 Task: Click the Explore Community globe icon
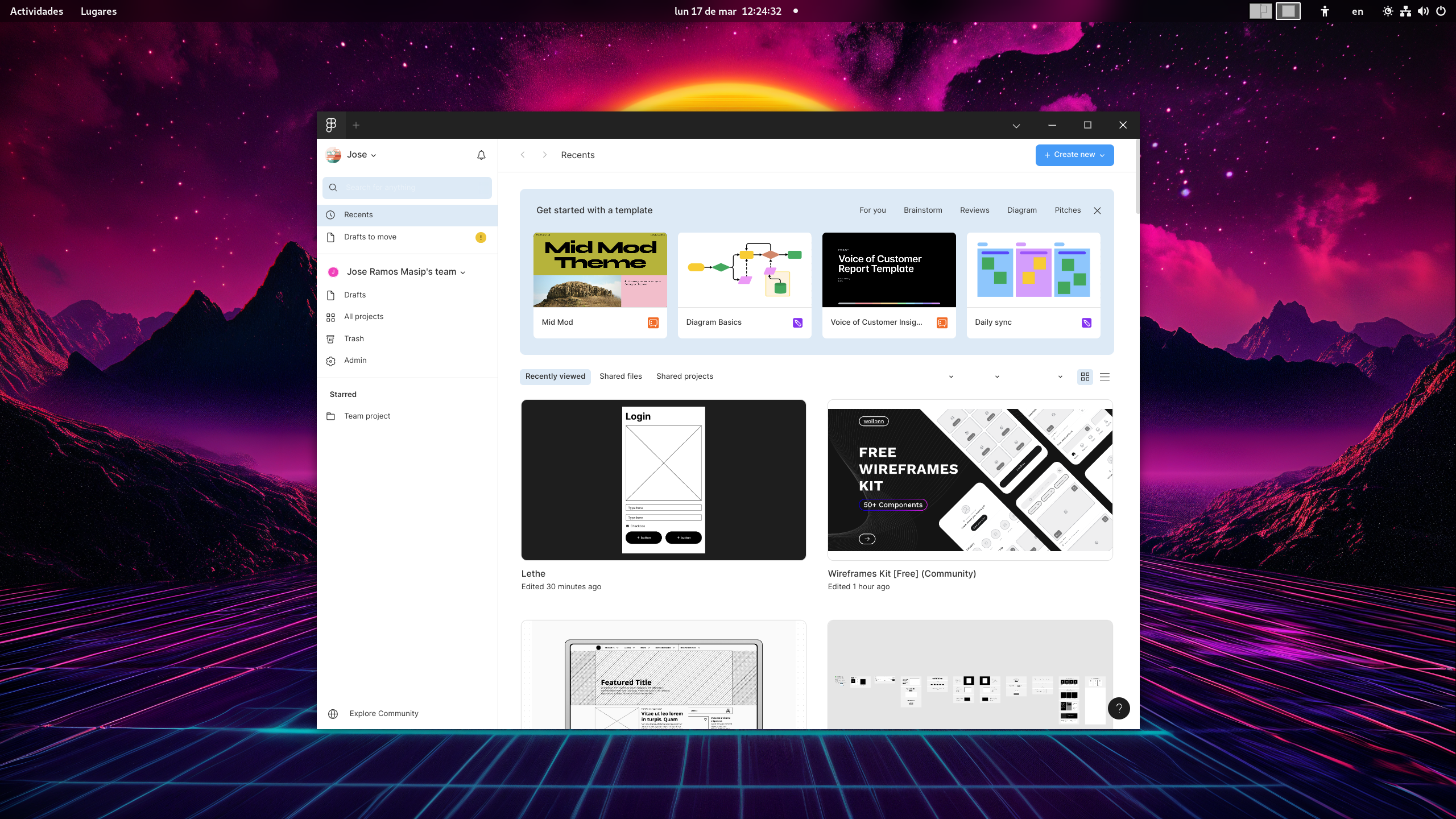pos(333,714)
